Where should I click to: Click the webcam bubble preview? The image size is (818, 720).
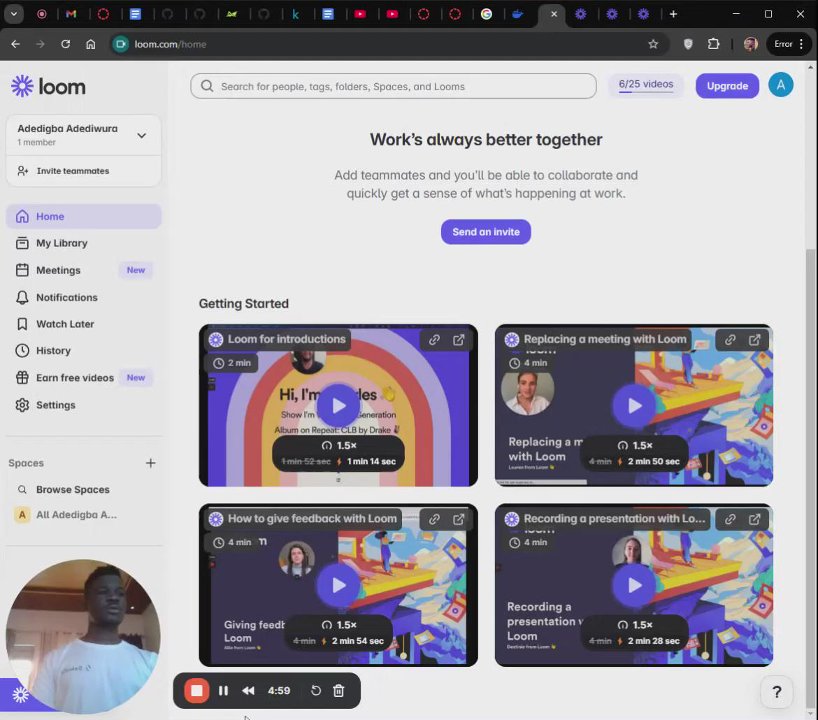pos(83,637)
